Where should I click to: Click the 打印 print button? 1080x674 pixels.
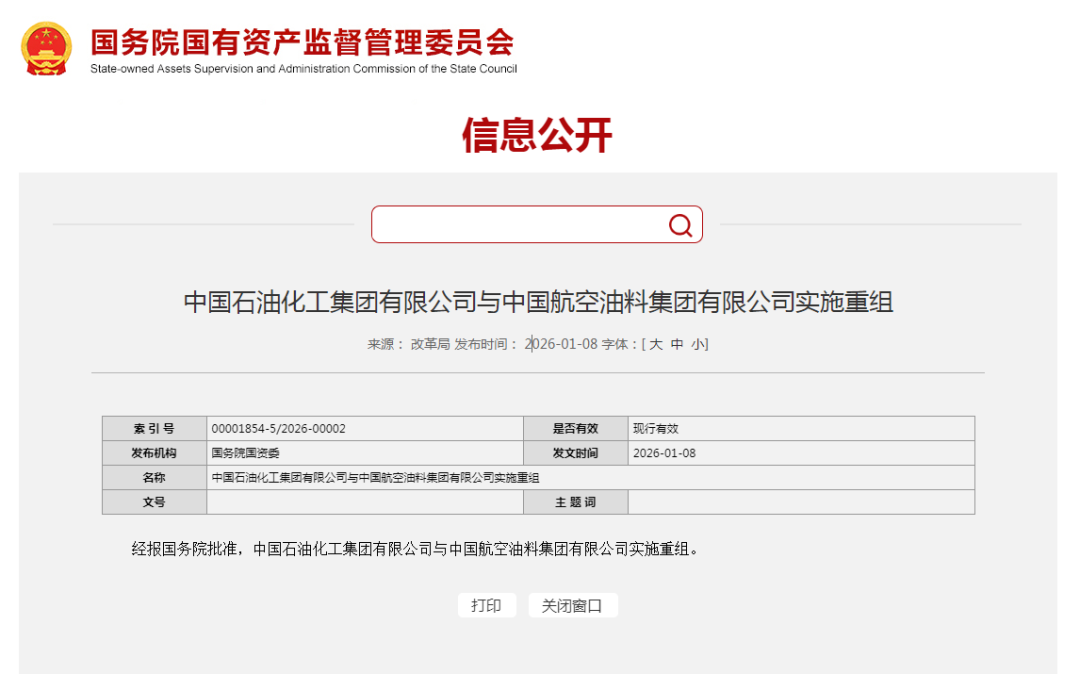pos(487,605)
